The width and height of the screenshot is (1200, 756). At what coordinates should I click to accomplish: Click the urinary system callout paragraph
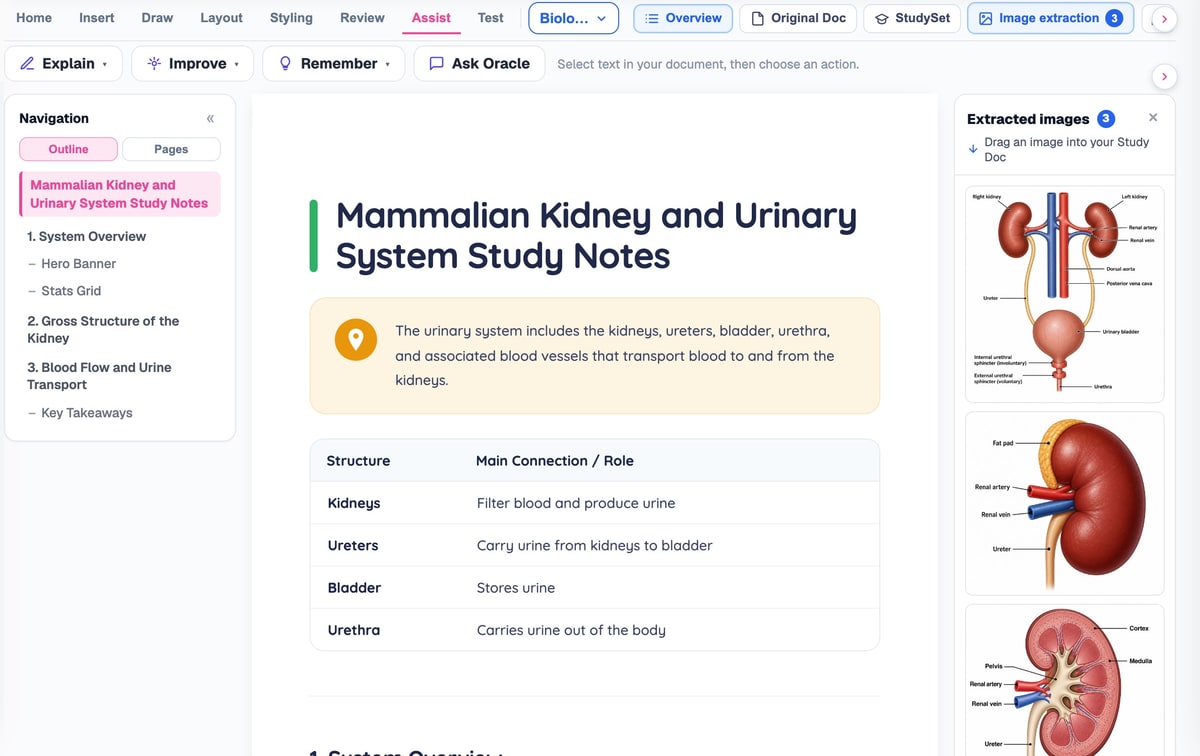(x=615, y=356)
